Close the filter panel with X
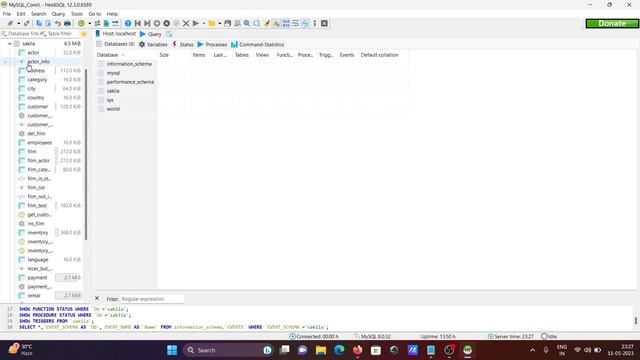This screenshot has width=640, height=360. (97, 298)
